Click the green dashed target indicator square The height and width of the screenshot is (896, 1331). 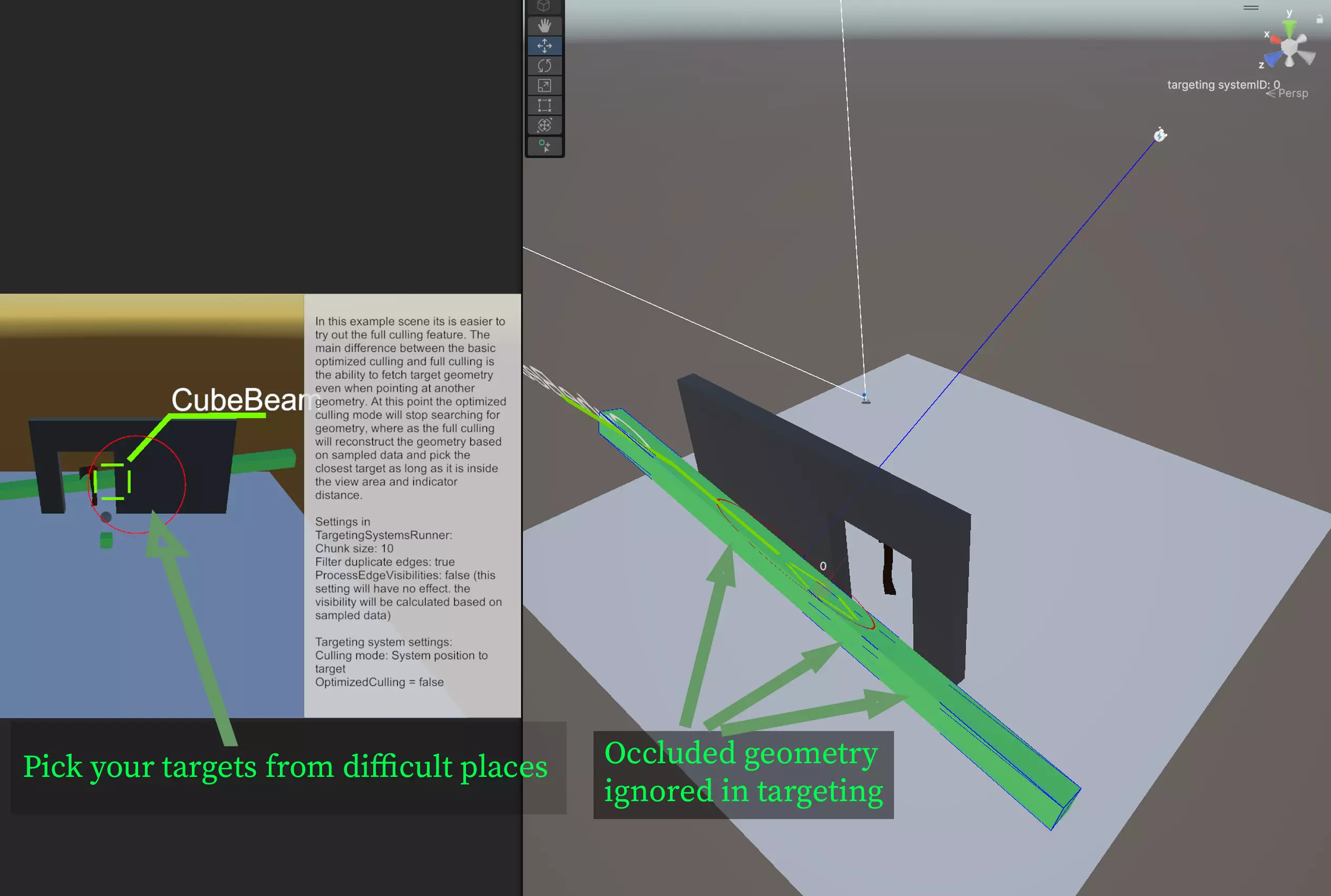pyautogui.click(x=112, y=482)
